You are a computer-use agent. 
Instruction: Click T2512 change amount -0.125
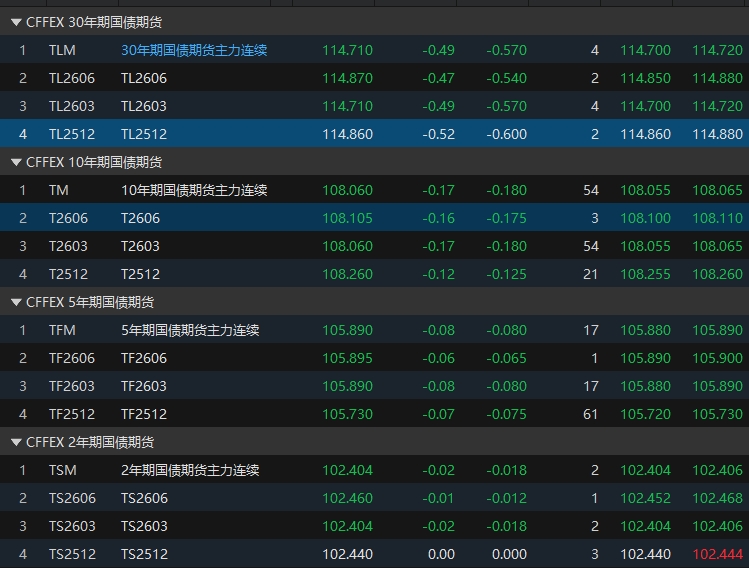(x=506, y=274)
